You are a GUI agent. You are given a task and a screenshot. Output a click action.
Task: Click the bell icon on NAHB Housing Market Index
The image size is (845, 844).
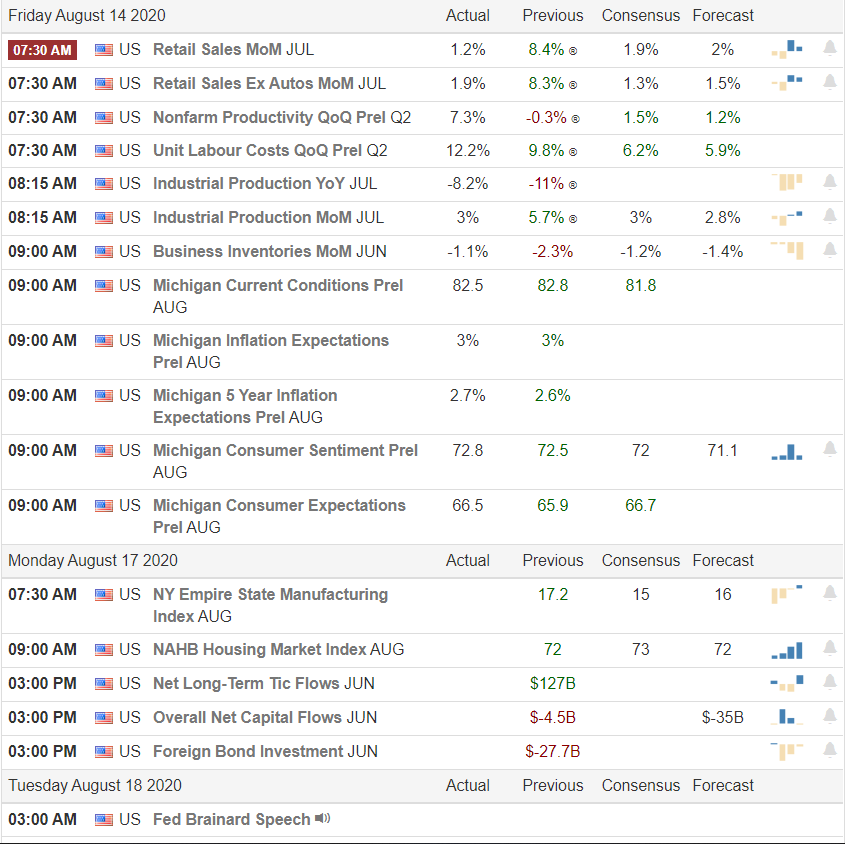[830, 649]
